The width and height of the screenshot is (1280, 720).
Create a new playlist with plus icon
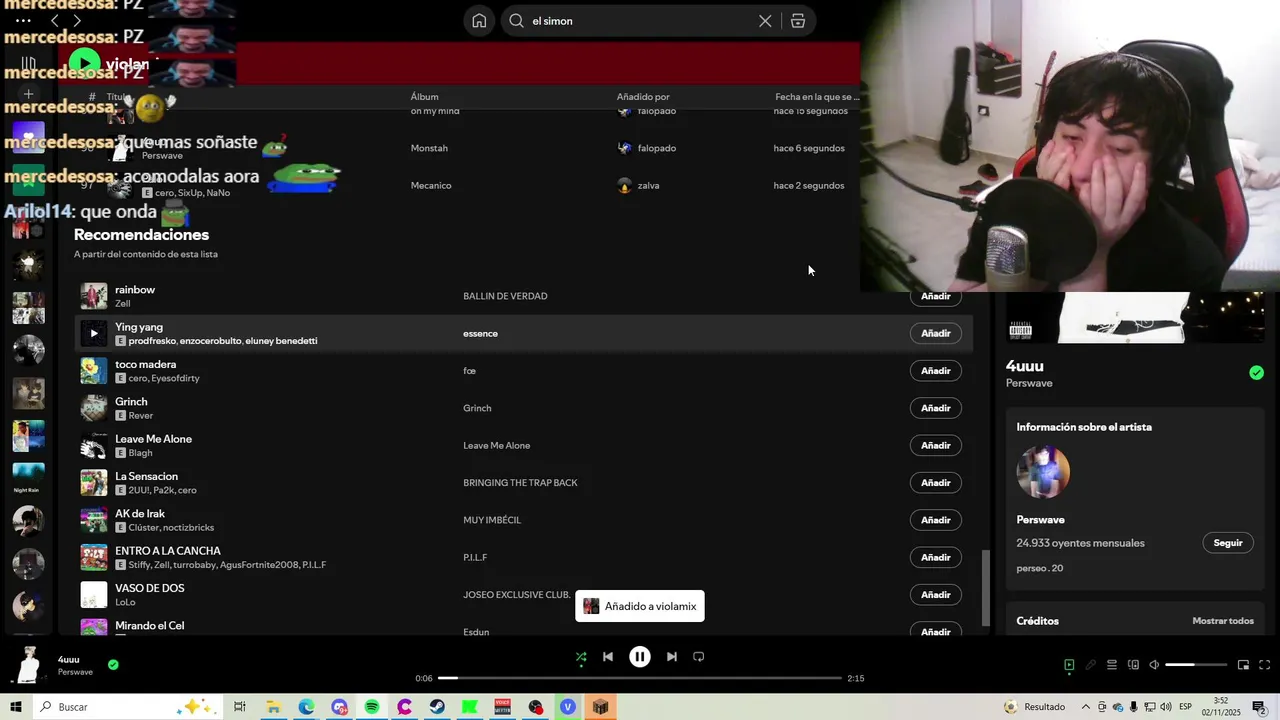pos(28,95)
